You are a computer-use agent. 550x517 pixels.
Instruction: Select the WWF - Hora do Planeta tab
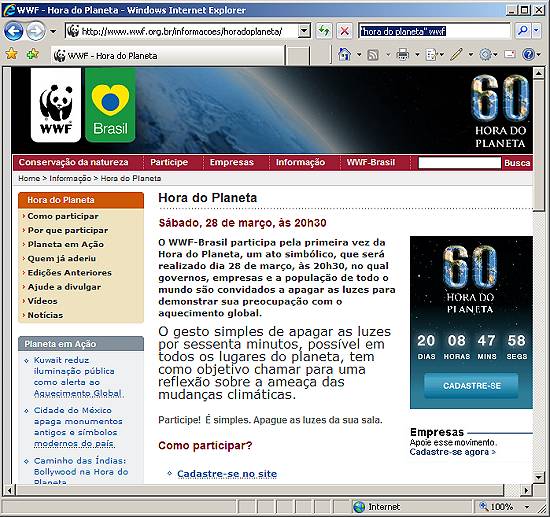168,55
